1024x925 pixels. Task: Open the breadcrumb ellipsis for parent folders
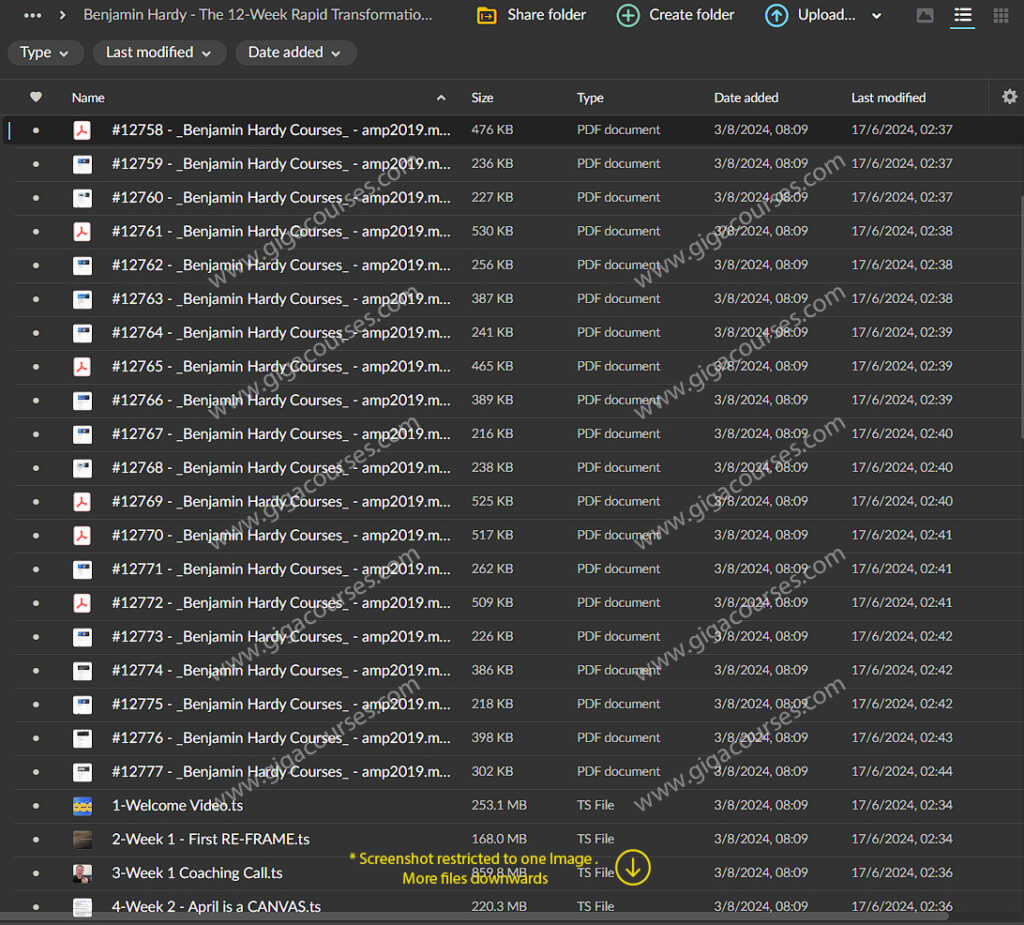click(x=33, y=15)
